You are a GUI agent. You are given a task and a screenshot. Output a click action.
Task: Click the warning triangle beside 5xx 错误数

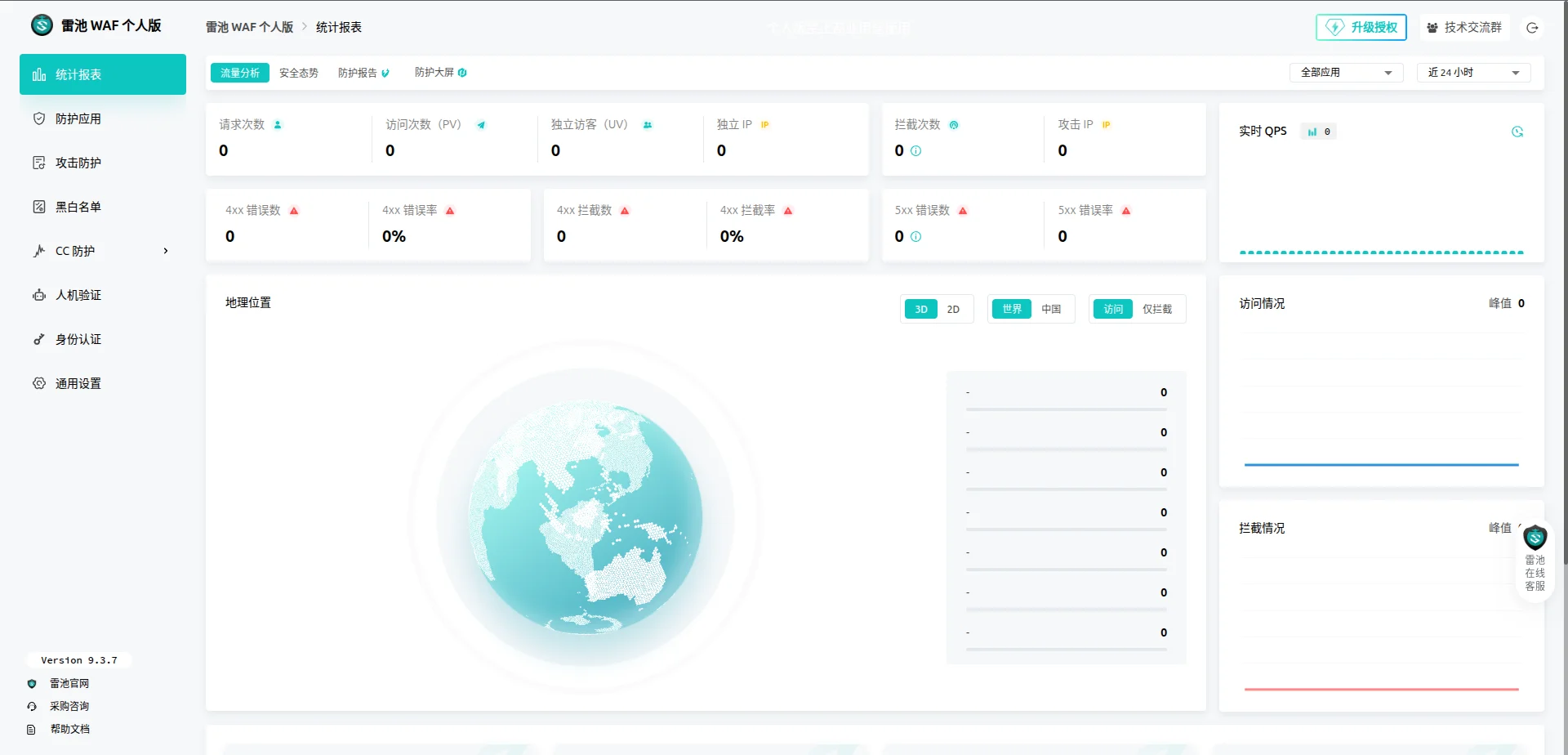tap(963, 211)
